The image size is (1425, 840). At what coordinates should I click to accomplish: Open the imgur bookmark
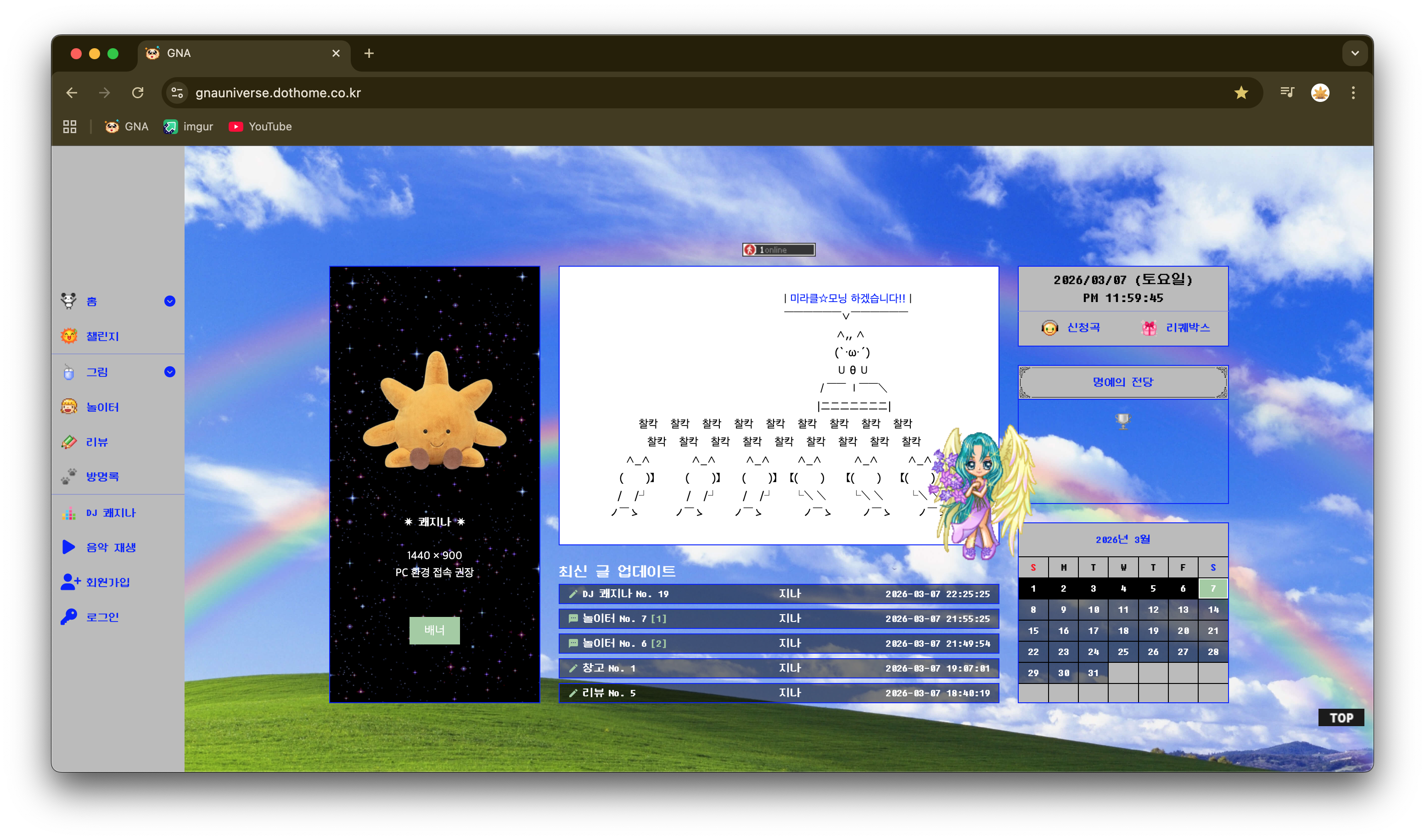tap(189, 127)
